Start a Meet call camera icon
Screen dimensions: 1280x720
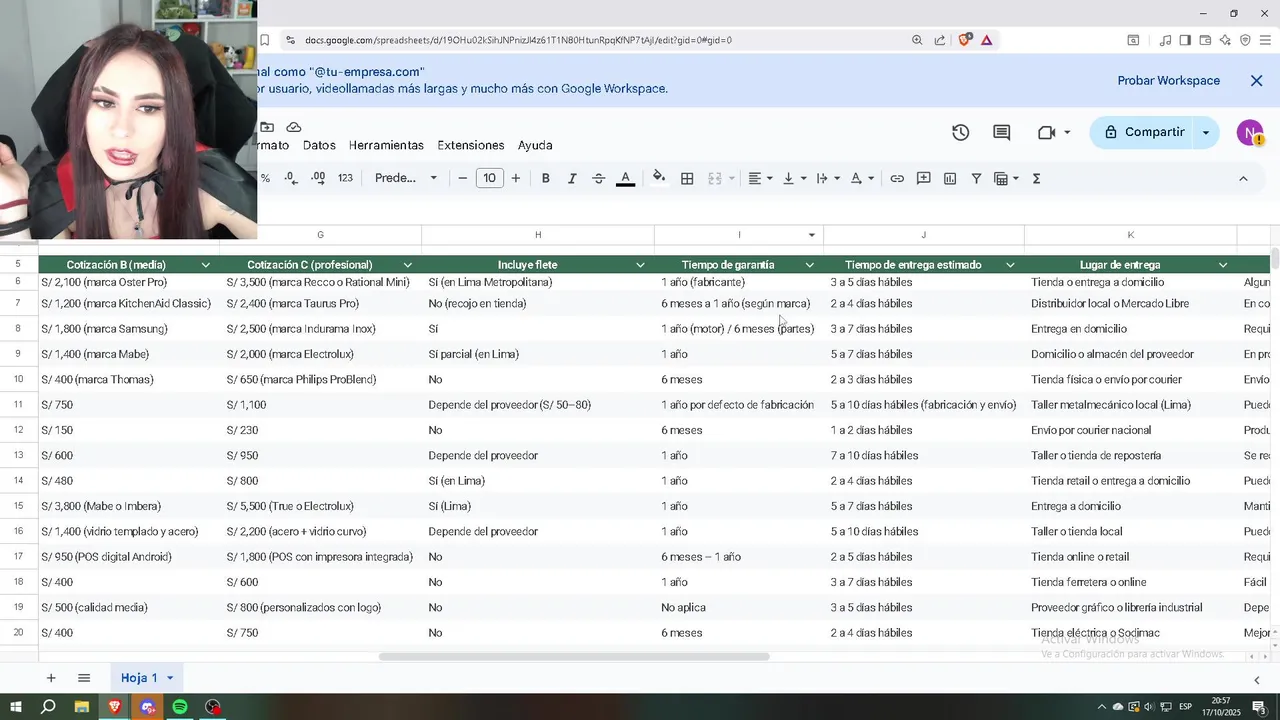click(1046, 132)
